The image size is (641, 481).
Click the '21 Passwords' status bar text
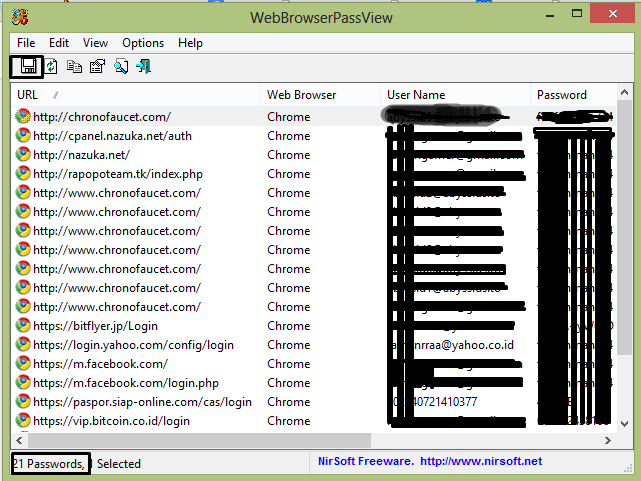pos(49,464)
